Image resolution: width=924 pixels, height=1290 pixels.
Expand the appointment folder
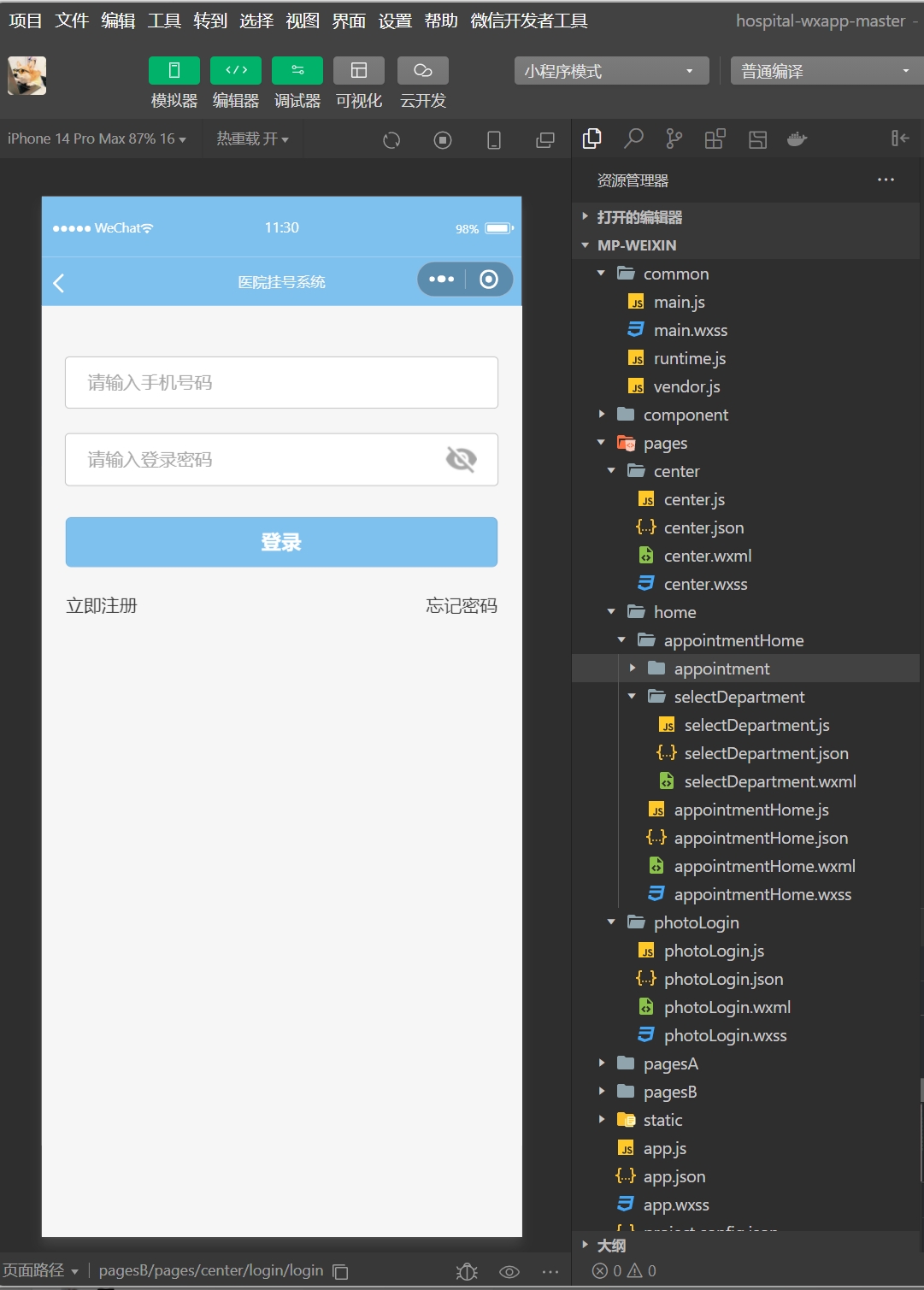(x=745, y=669)
